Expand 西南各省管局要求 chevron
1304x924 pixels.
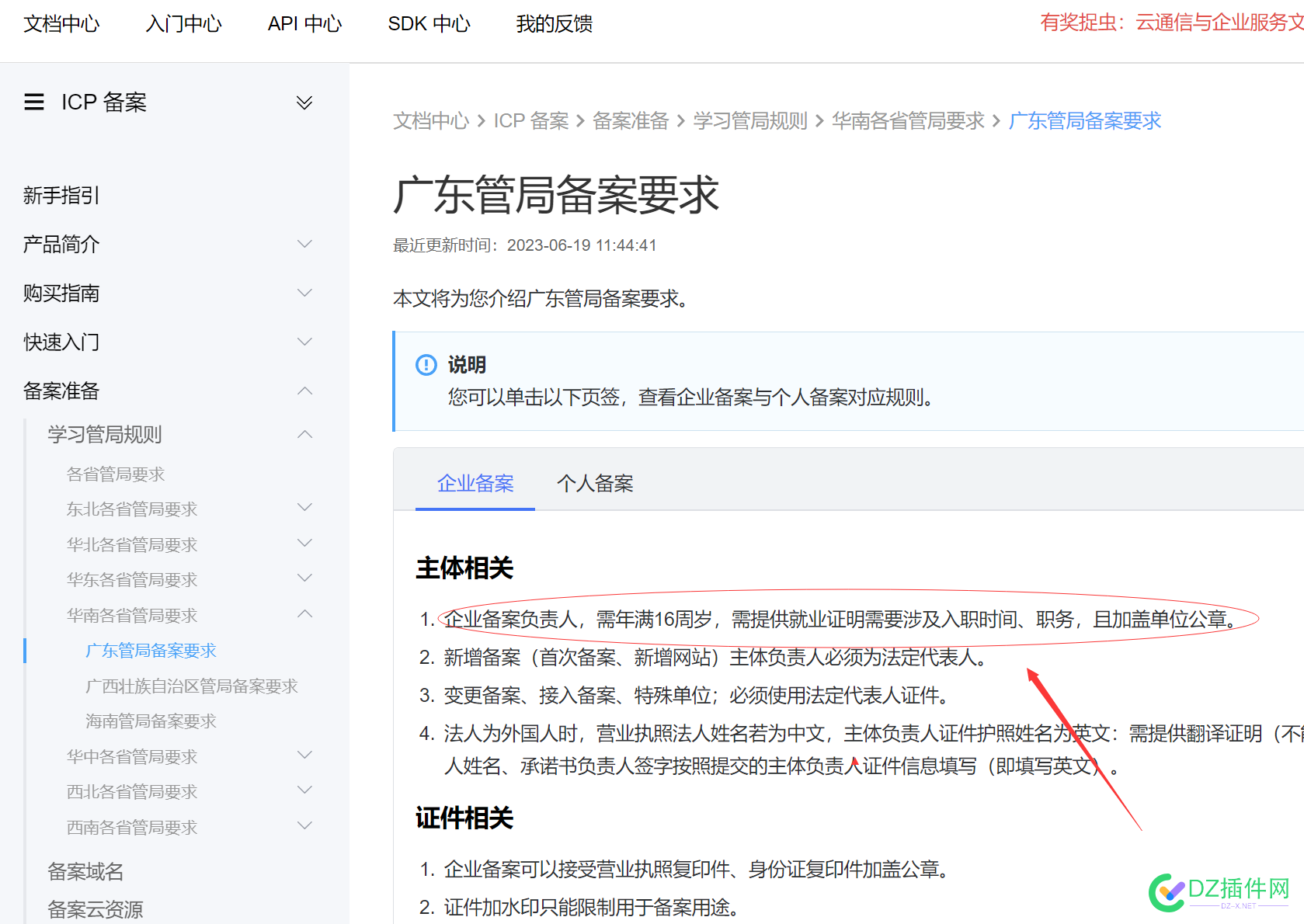point(305,826)
